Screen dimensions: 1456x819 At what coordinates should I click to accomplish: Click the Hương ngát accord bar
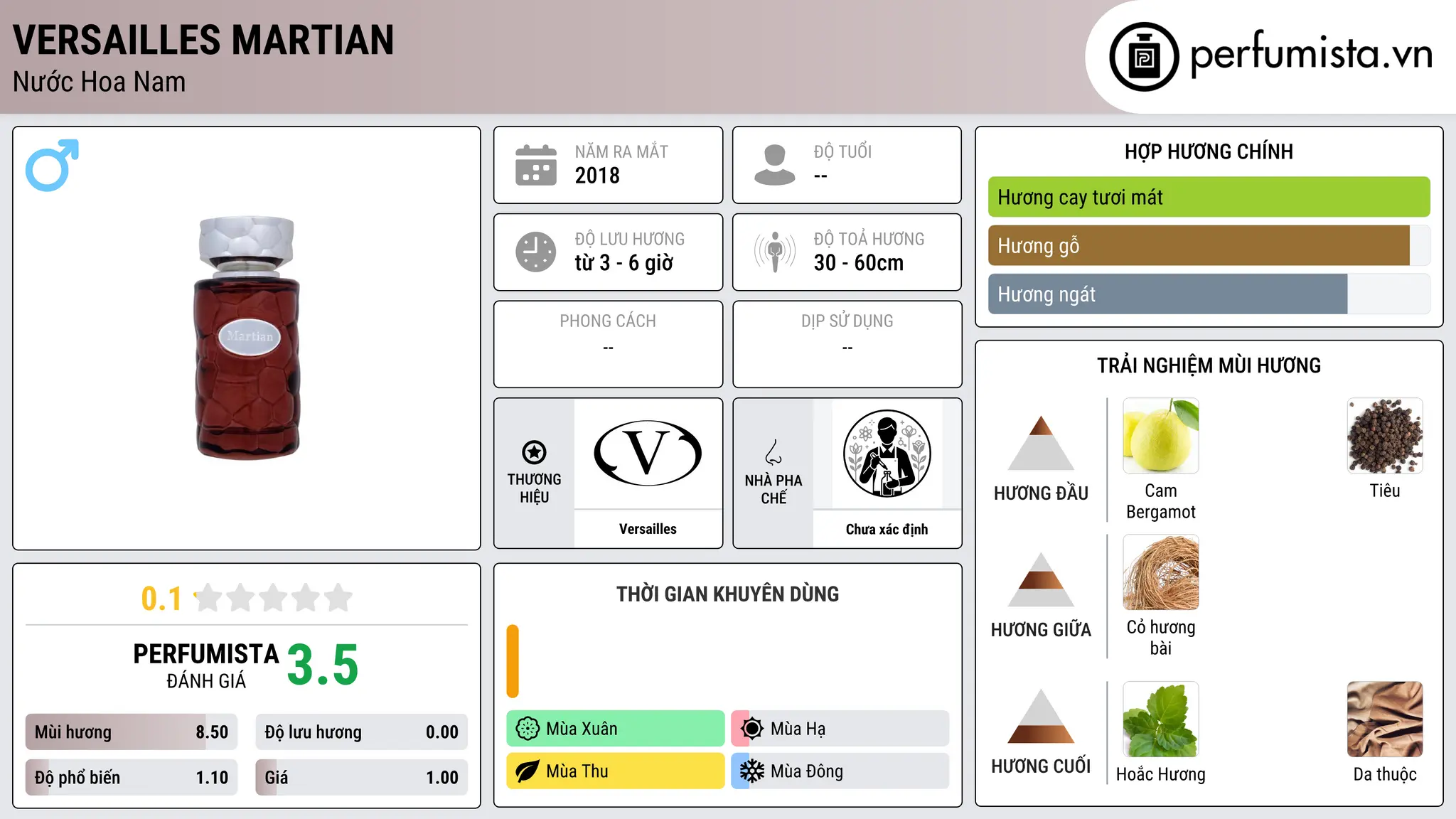[1209, 294]
